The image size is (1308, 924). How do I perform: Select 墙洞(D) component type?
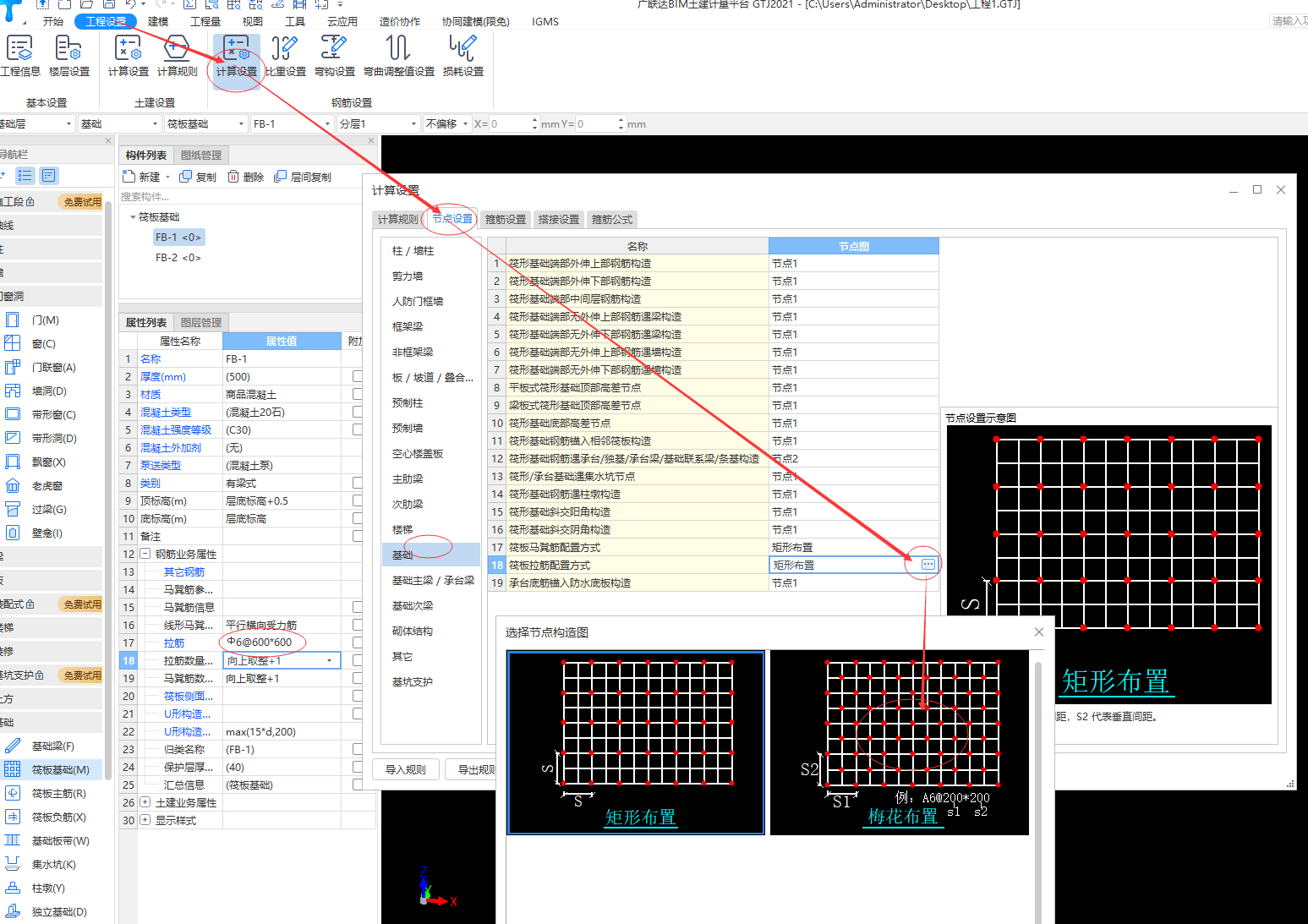[x=37, y=391]
